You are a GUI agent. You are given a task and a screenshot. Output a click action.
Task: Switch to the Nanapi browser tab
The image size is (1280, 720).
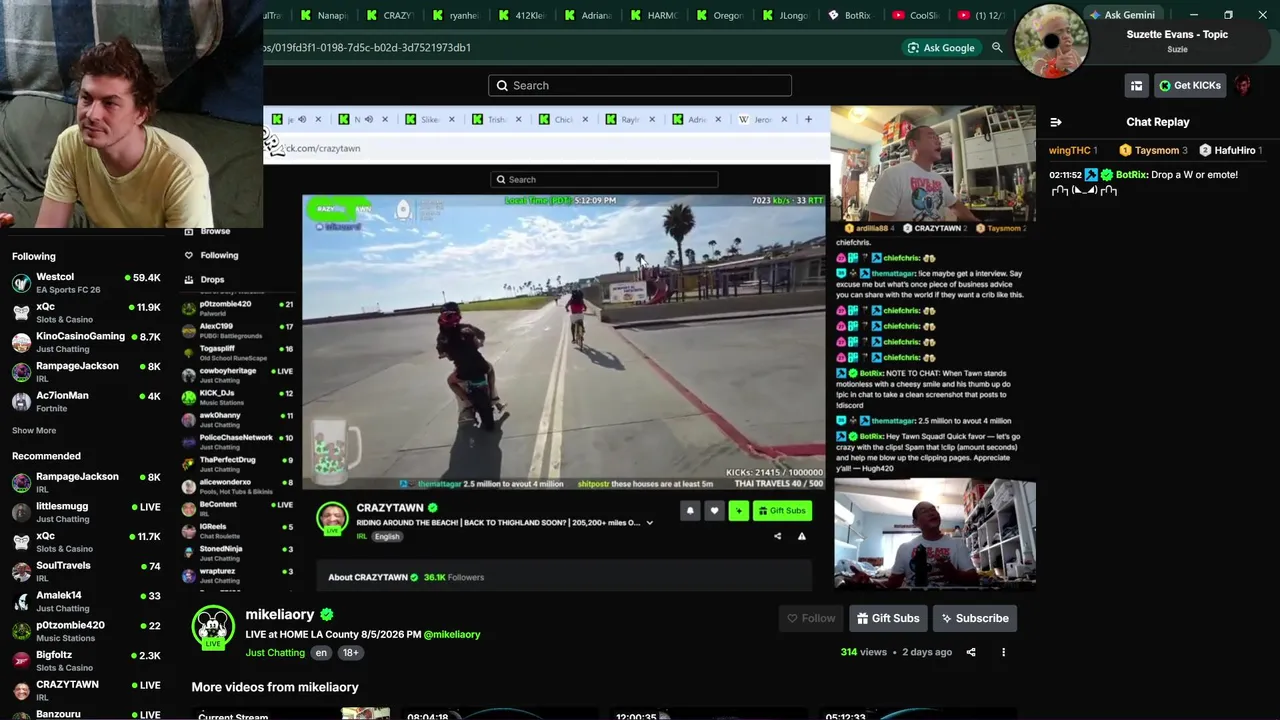coord(324,15)
